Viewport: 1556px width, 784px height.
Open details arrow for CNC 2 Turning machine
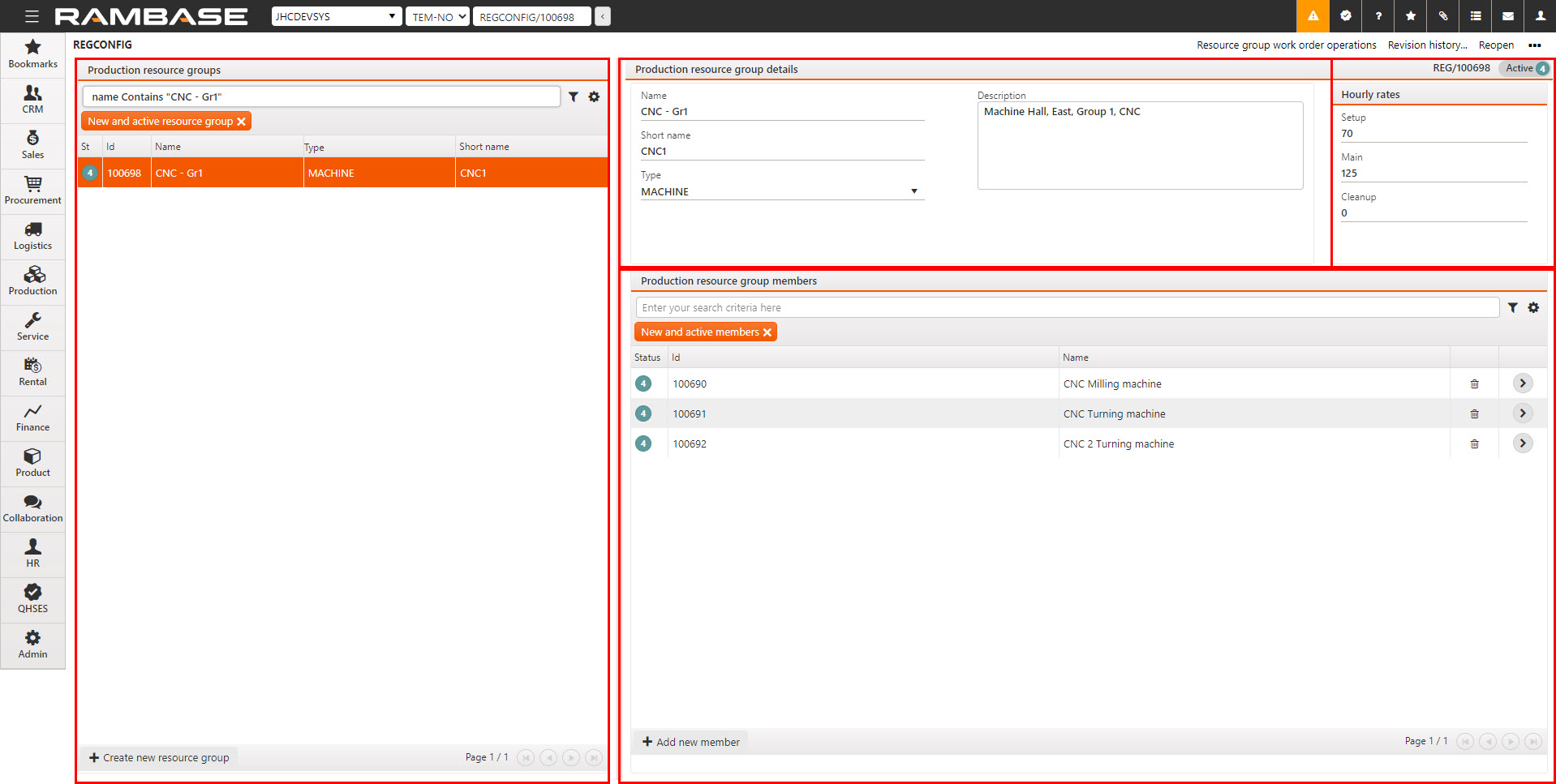1522,443
